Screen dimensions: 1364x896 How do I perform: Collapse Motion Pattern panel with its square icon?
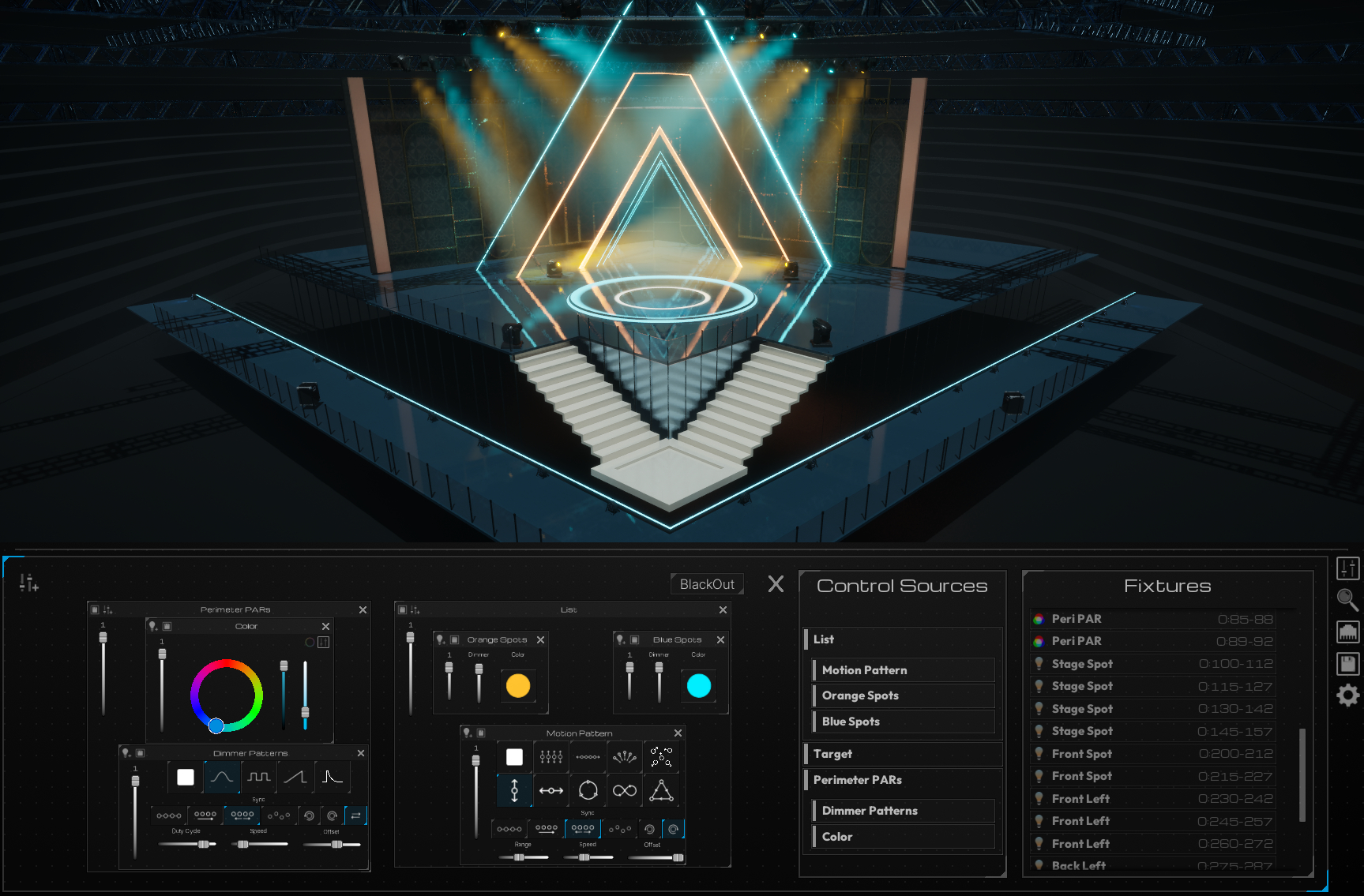click(x=481, y=733)
